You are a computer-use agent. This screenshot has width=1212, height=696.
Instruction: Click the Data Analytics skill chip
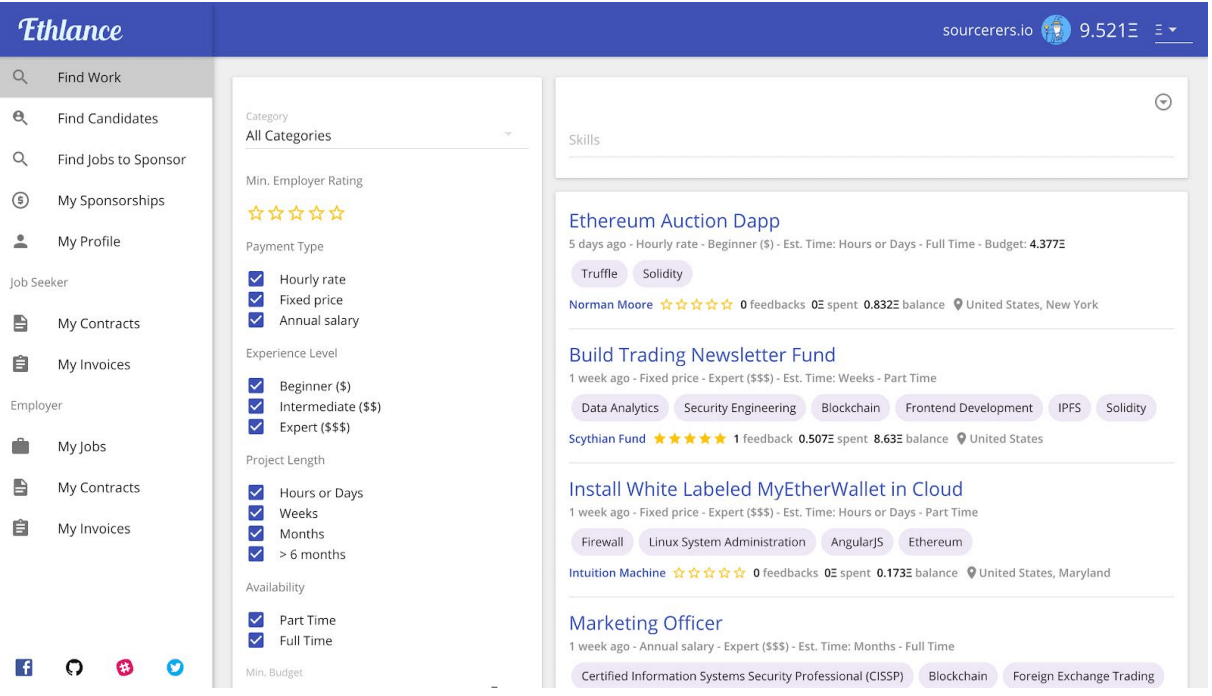tap(620, 407)
